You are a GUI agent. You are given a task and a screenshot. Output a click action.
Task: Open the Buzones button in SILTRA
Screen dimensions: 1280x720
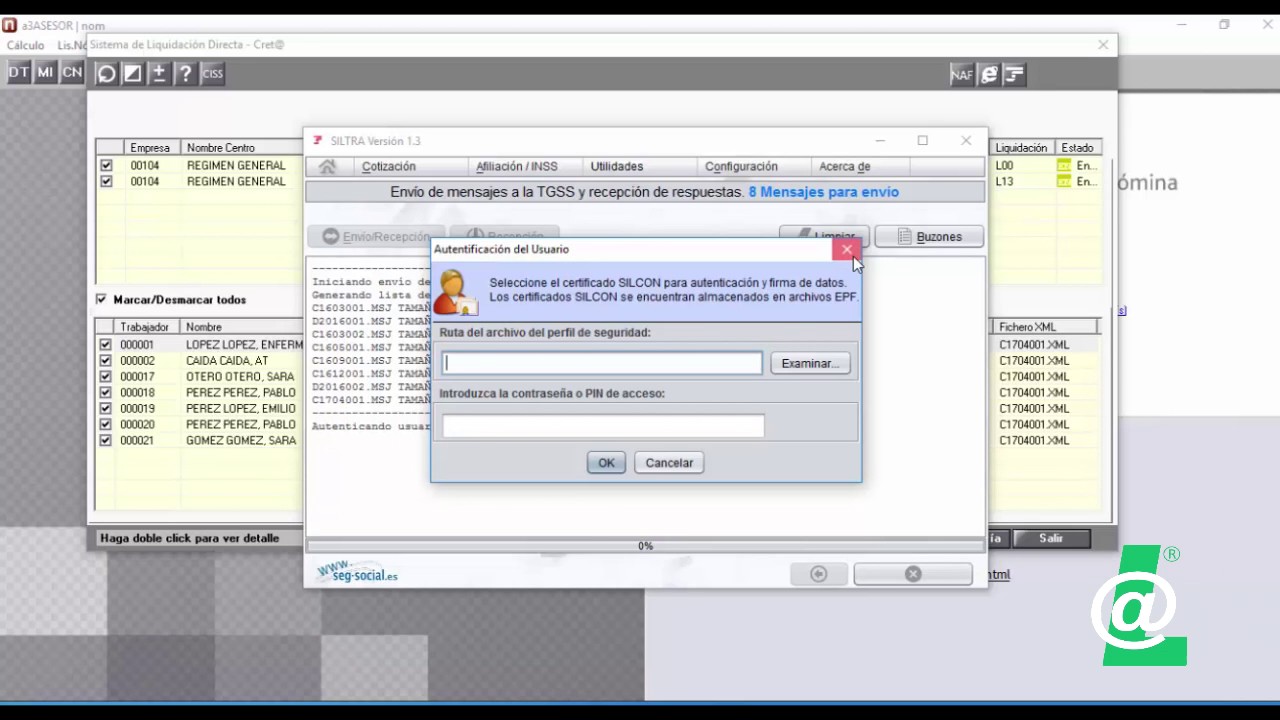pos(929,237)
